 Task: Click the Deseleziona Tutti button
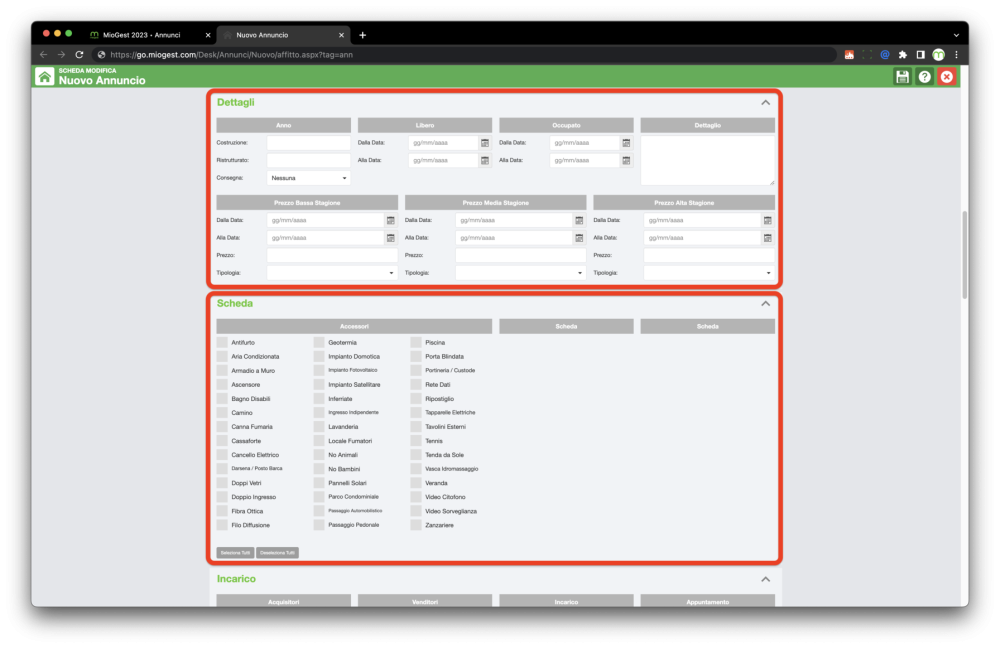(277, 553)
